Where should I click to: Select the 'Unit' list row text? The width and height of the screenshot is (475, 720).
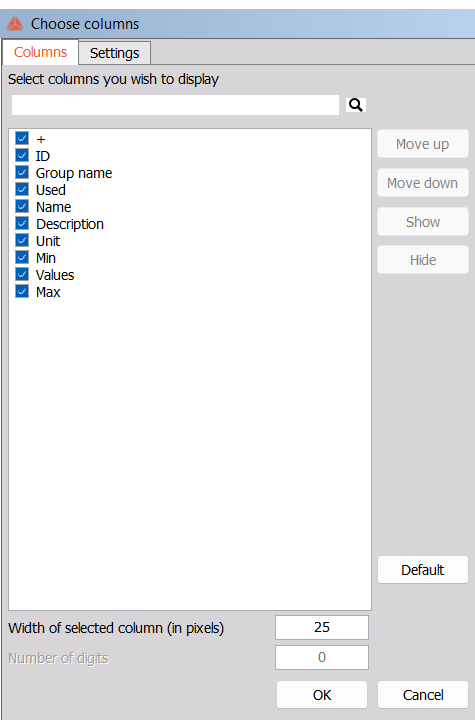click(48, 241)
